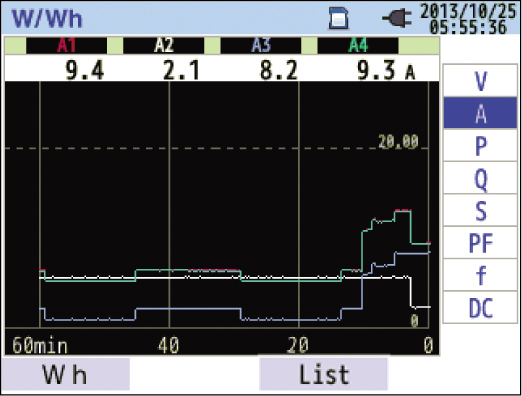Open the PF power factor tab
This screenshot has width=522, height=396.
coord(480,242)
